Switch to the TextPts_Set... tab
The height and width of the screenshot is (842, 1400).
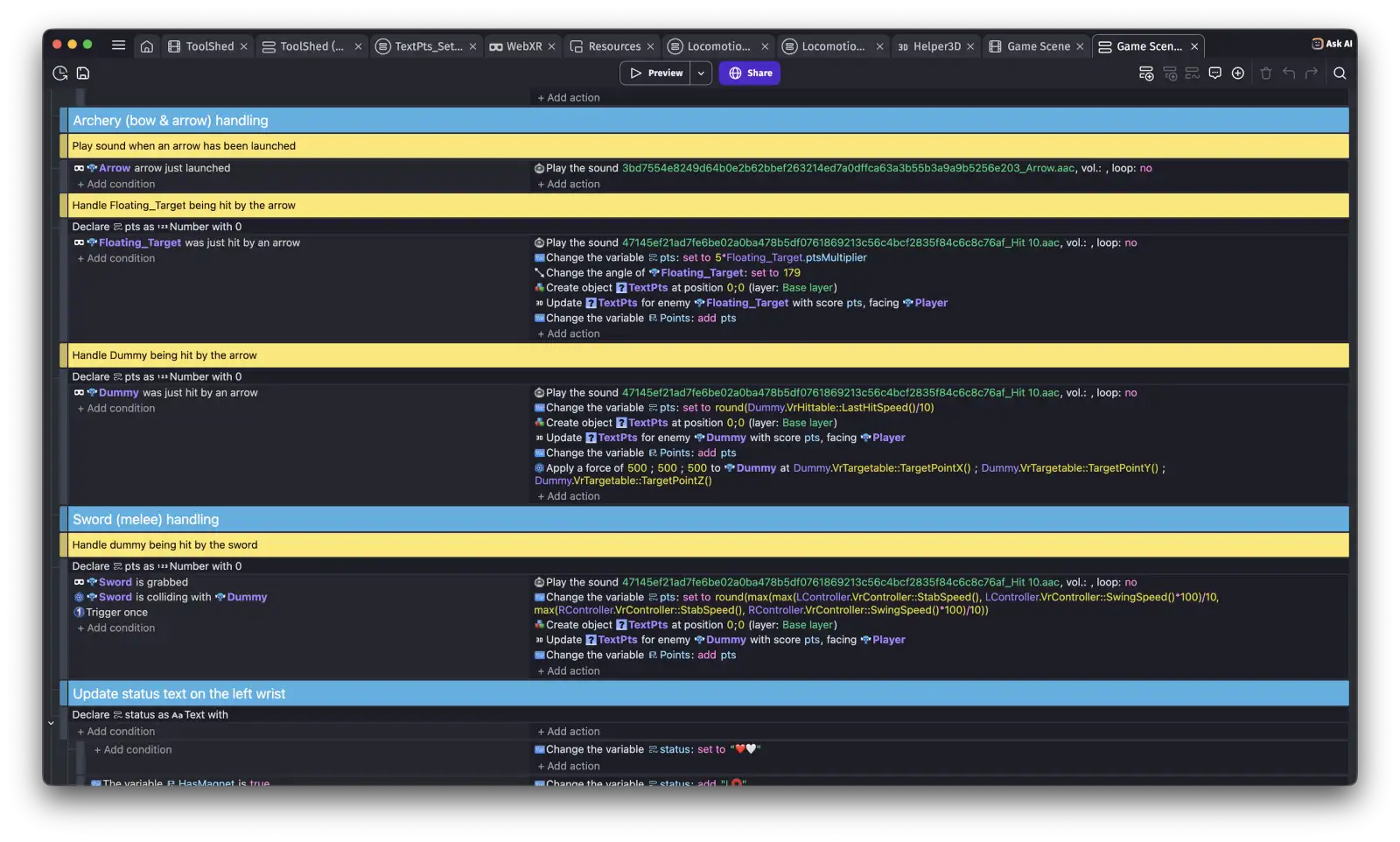427,46
